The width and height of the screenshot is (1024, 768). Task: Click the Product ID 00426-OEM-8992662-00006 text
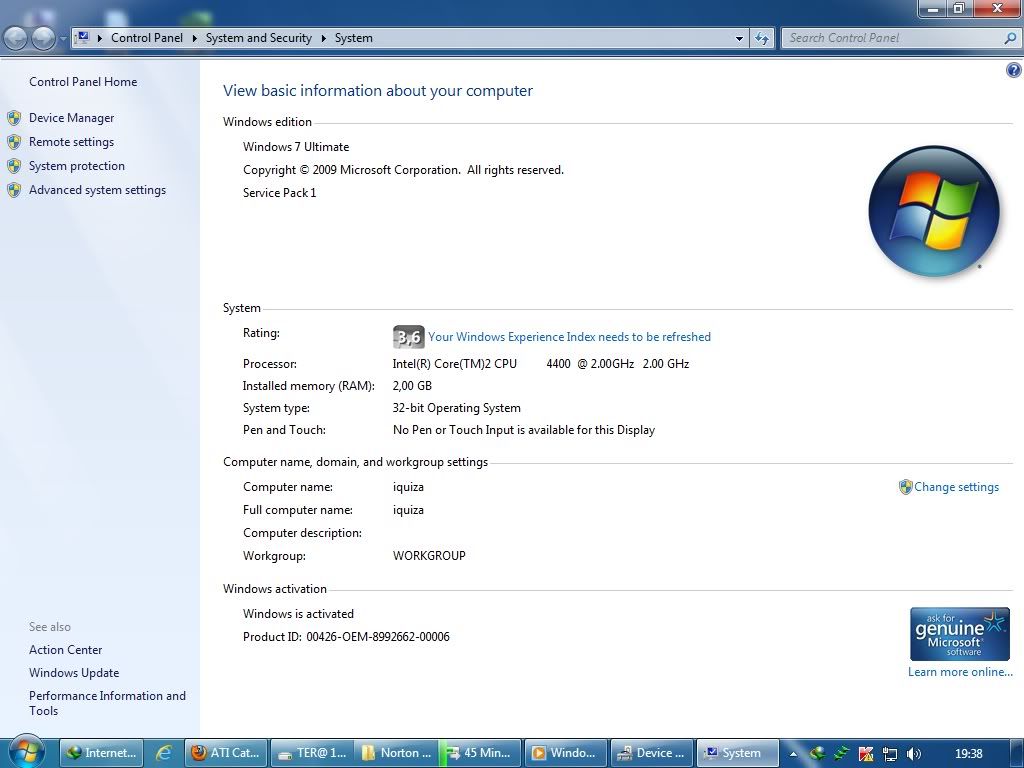[x=346, y=637]
